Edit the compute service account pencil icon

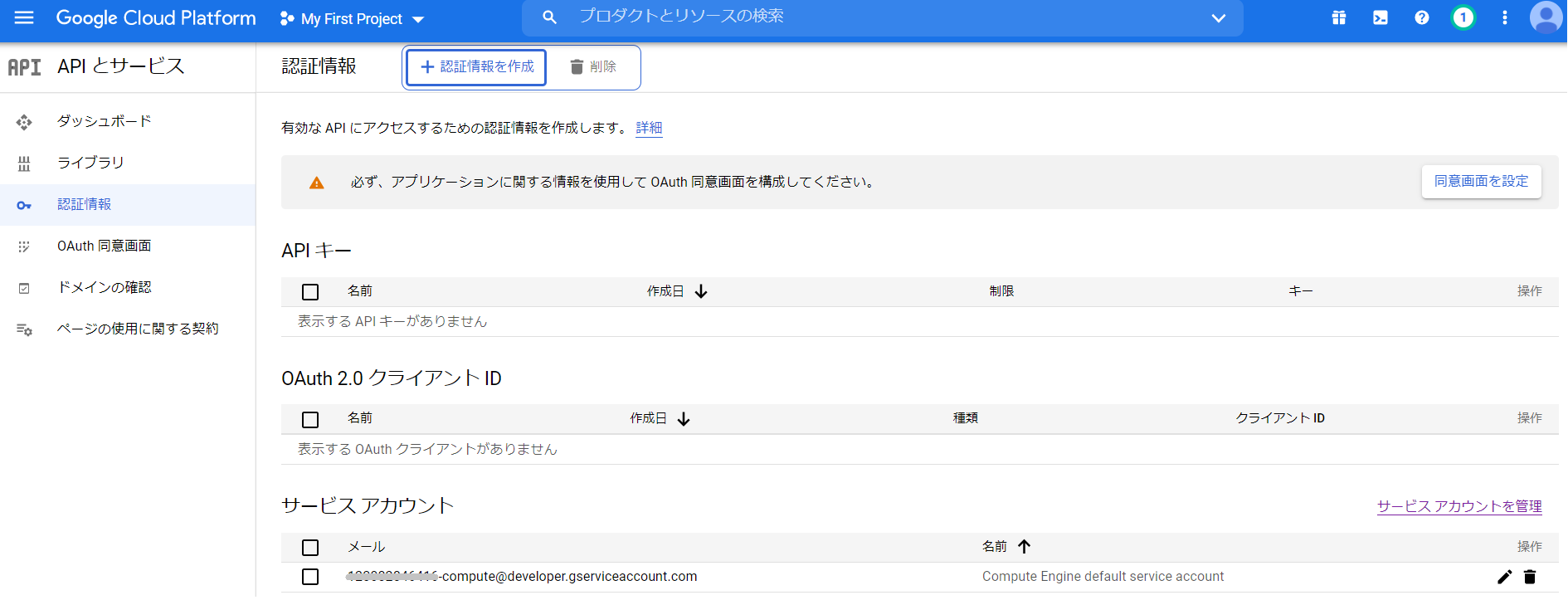pos(1505,577)
